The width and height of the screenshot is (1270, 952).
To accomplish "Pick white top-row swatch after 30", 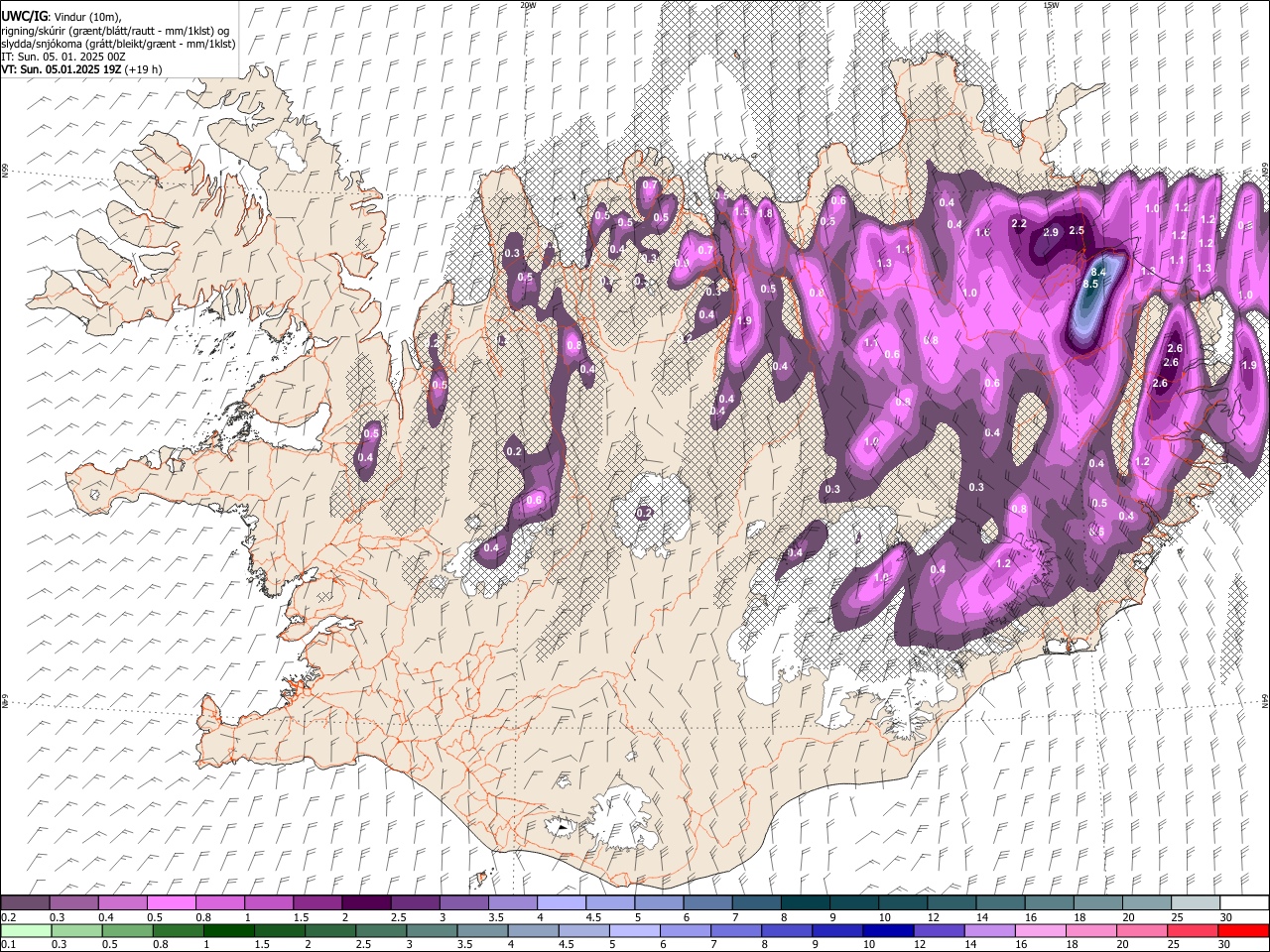I will coord(1243,903).
